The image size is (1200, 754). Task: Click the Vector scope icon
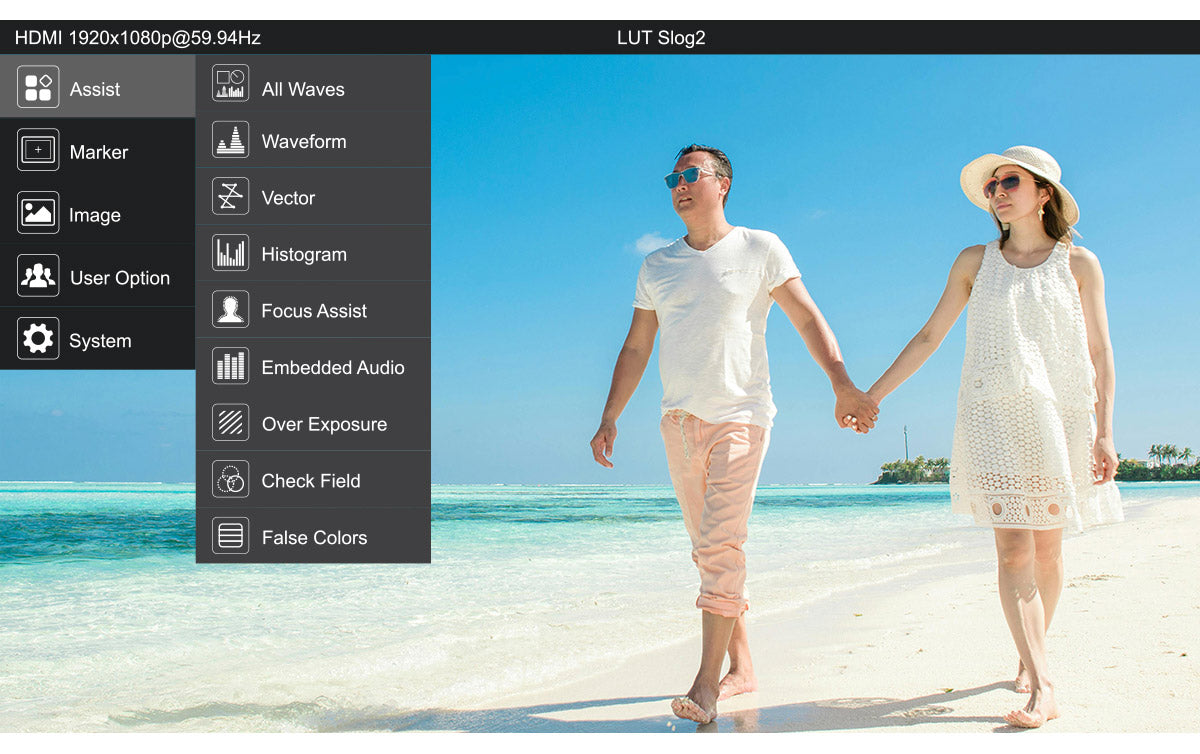tap(230, 197)
